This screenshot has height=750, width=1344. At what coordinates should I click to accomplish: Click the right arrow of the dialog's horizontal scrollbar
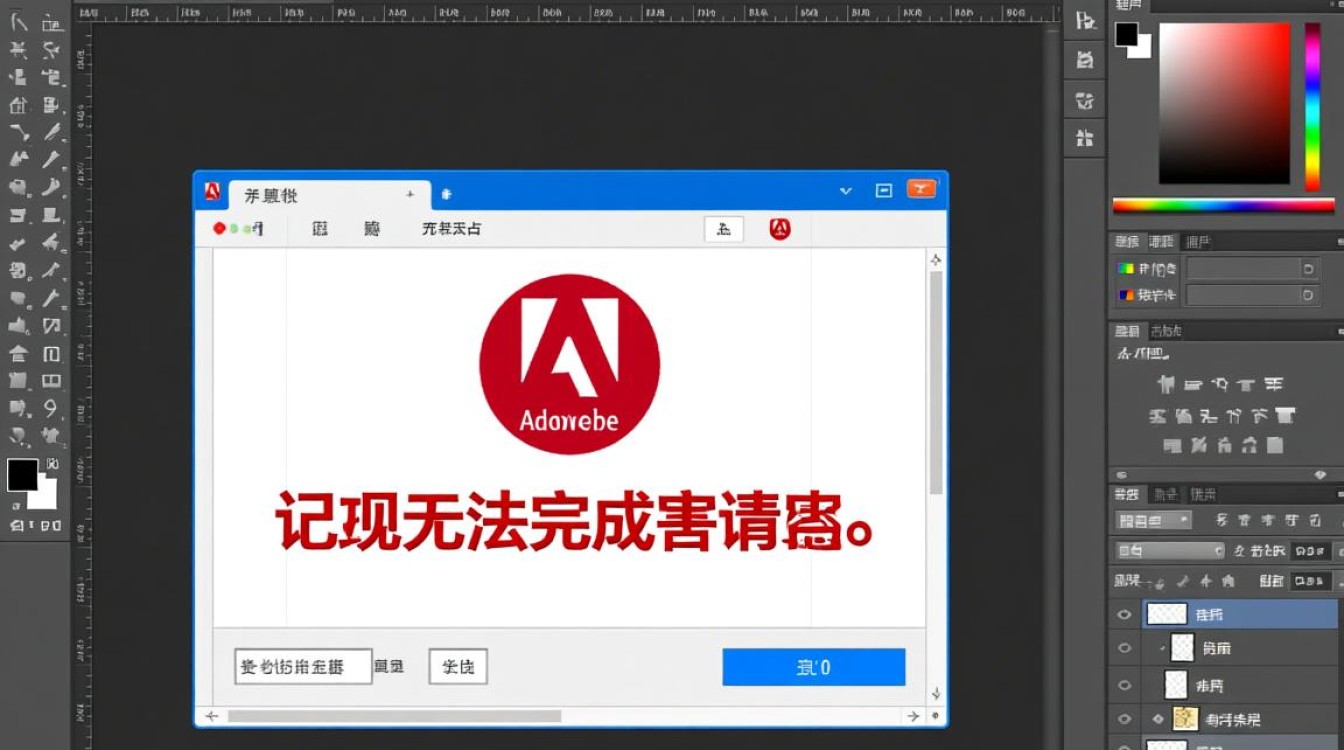click(x=913, y=716)
